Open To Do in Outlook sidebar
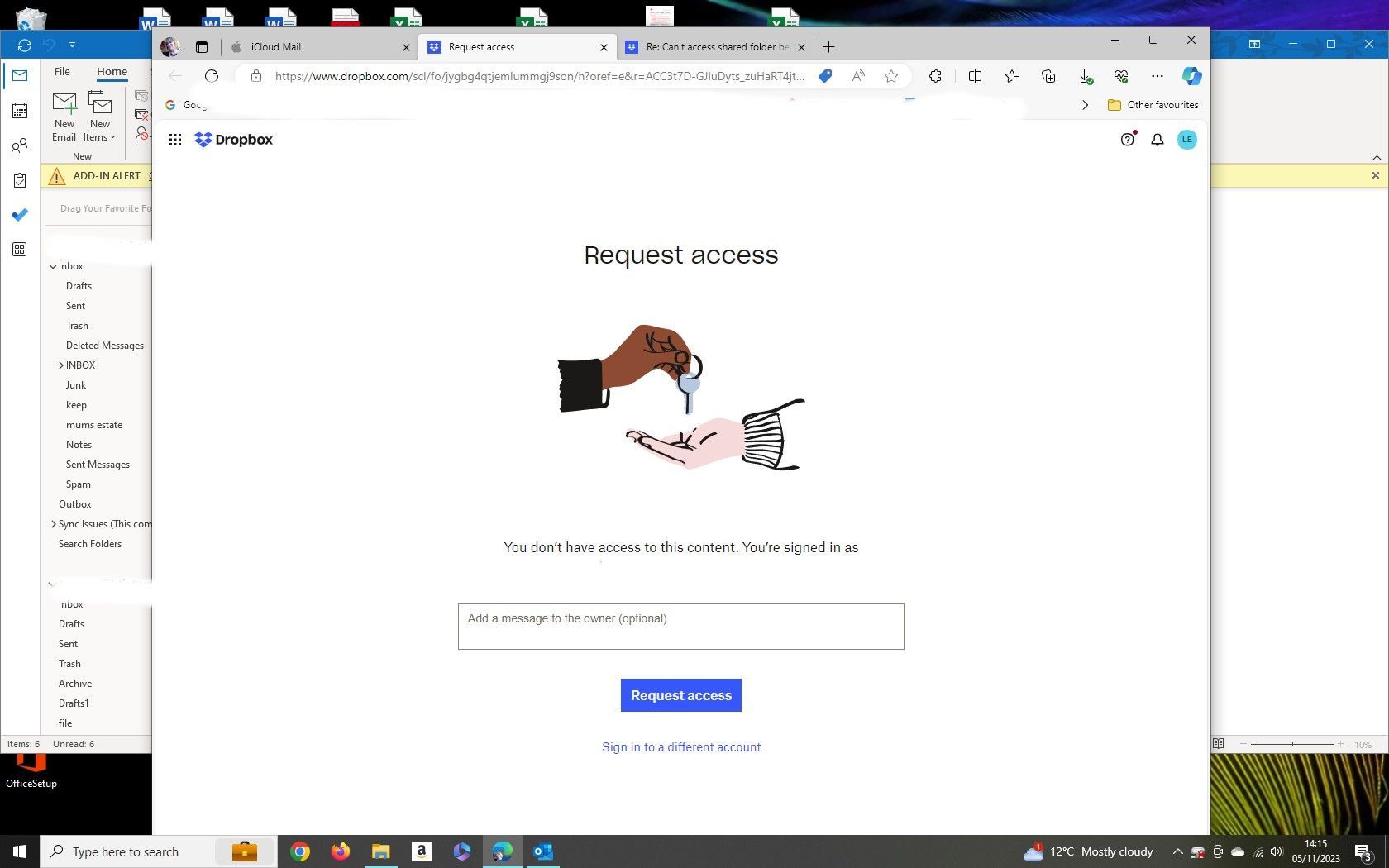The image size is (1389, 868). click(x=20, y=215)
